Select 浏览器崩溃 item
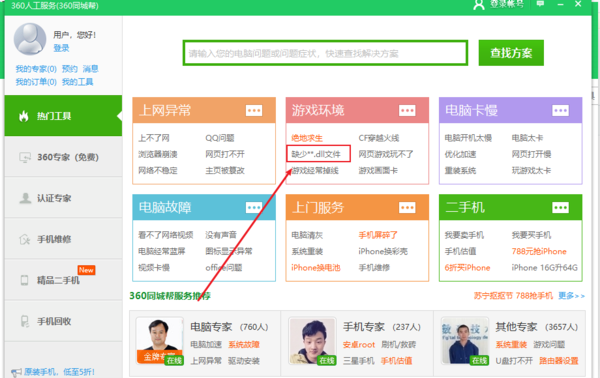Viewport: 600px width, 378px height. [x=158, y=154]
